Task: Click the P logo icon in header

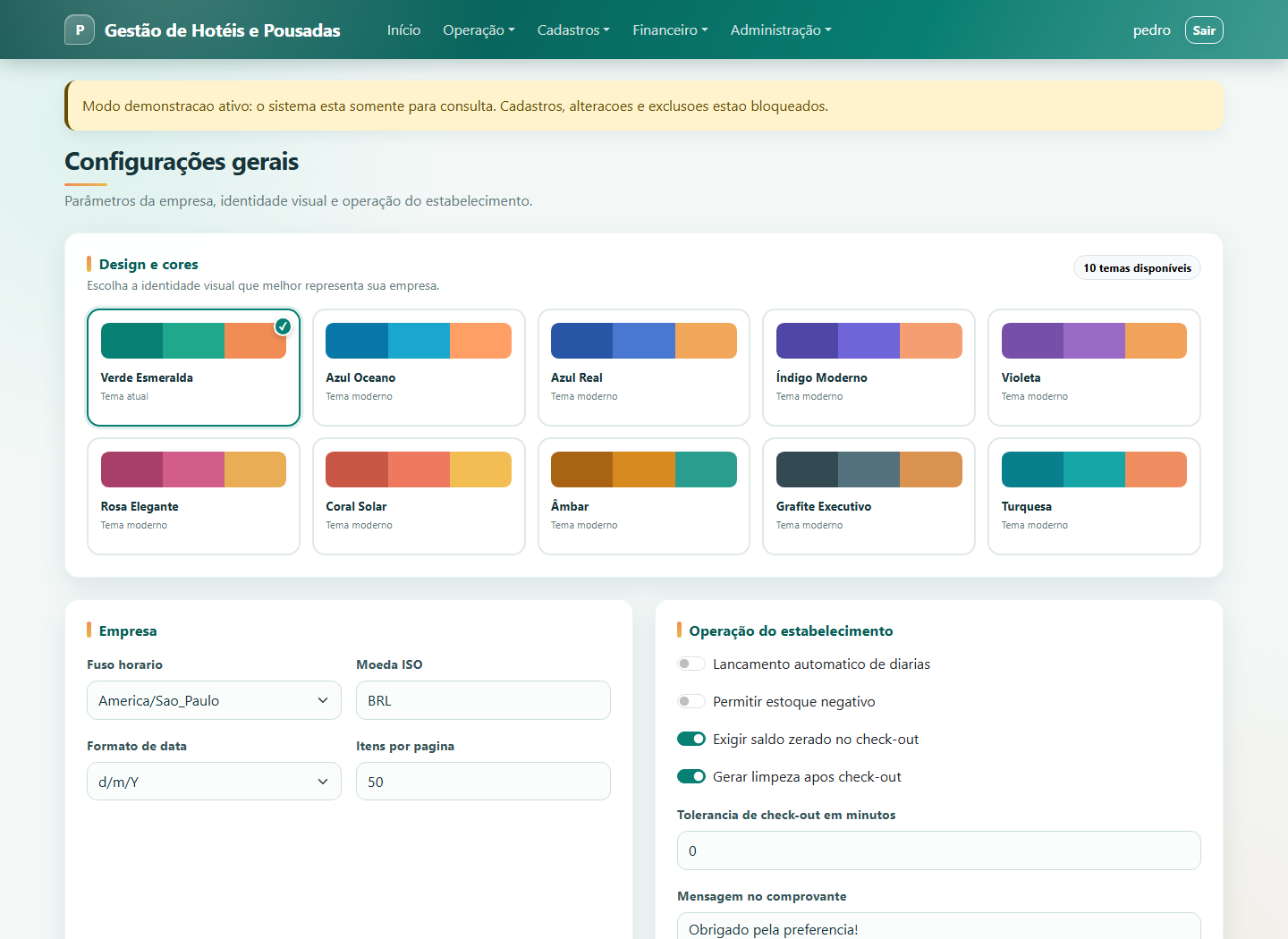Action: click(x=80, y=30)
